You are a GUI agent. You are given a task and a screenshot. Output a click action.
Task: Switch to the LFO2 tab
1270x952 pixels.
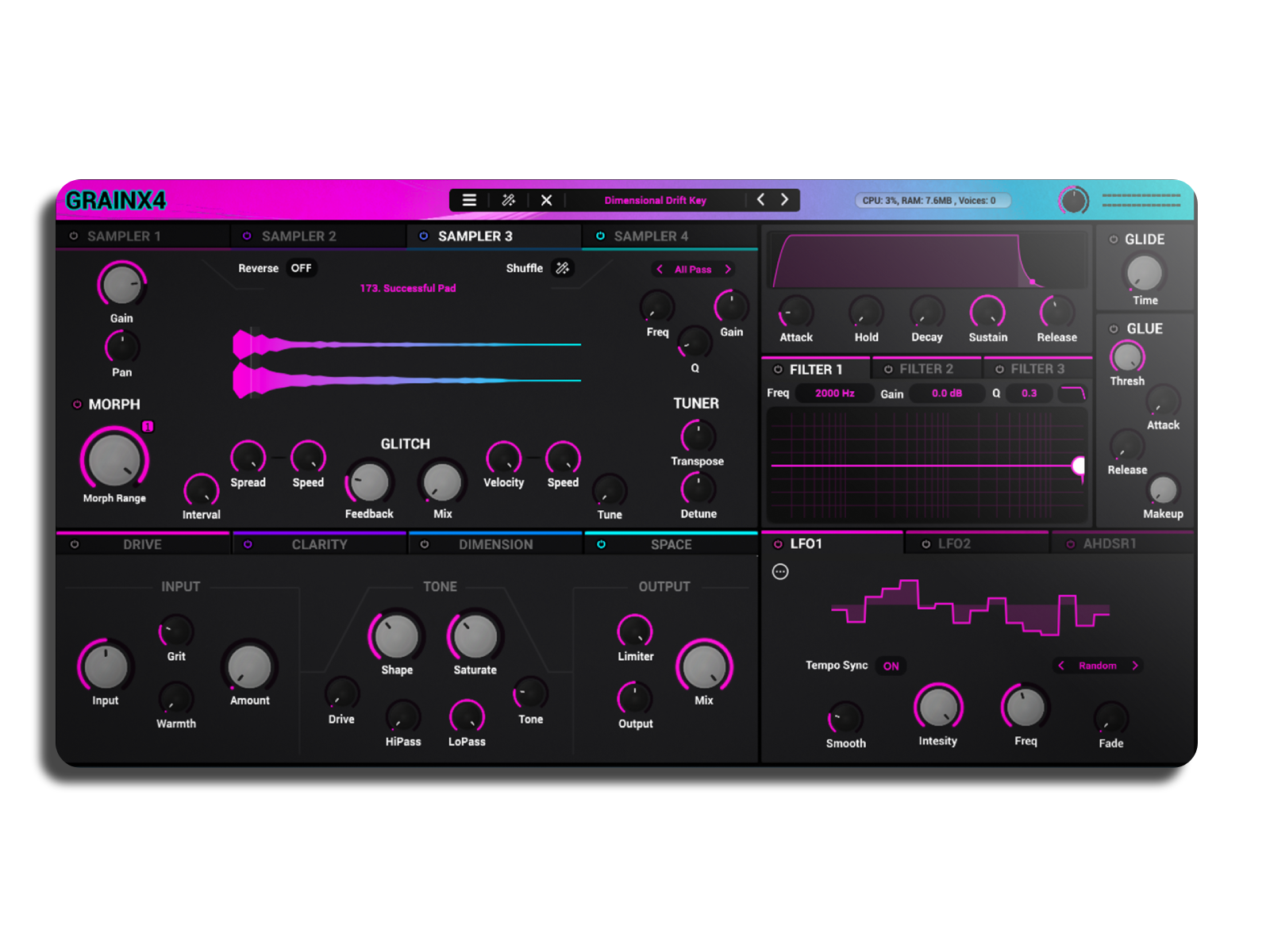(x=953, y=544)
